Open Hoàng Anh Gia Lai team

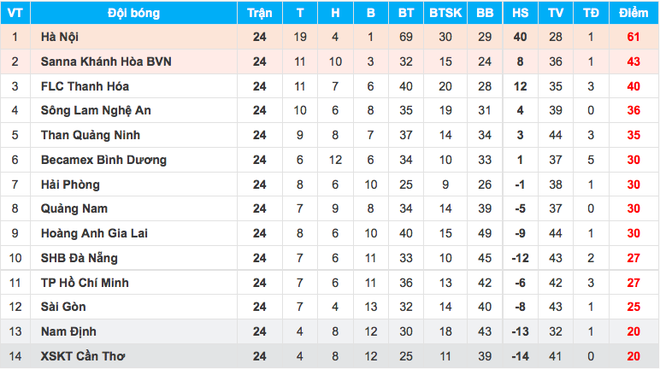tap(94, 234)
